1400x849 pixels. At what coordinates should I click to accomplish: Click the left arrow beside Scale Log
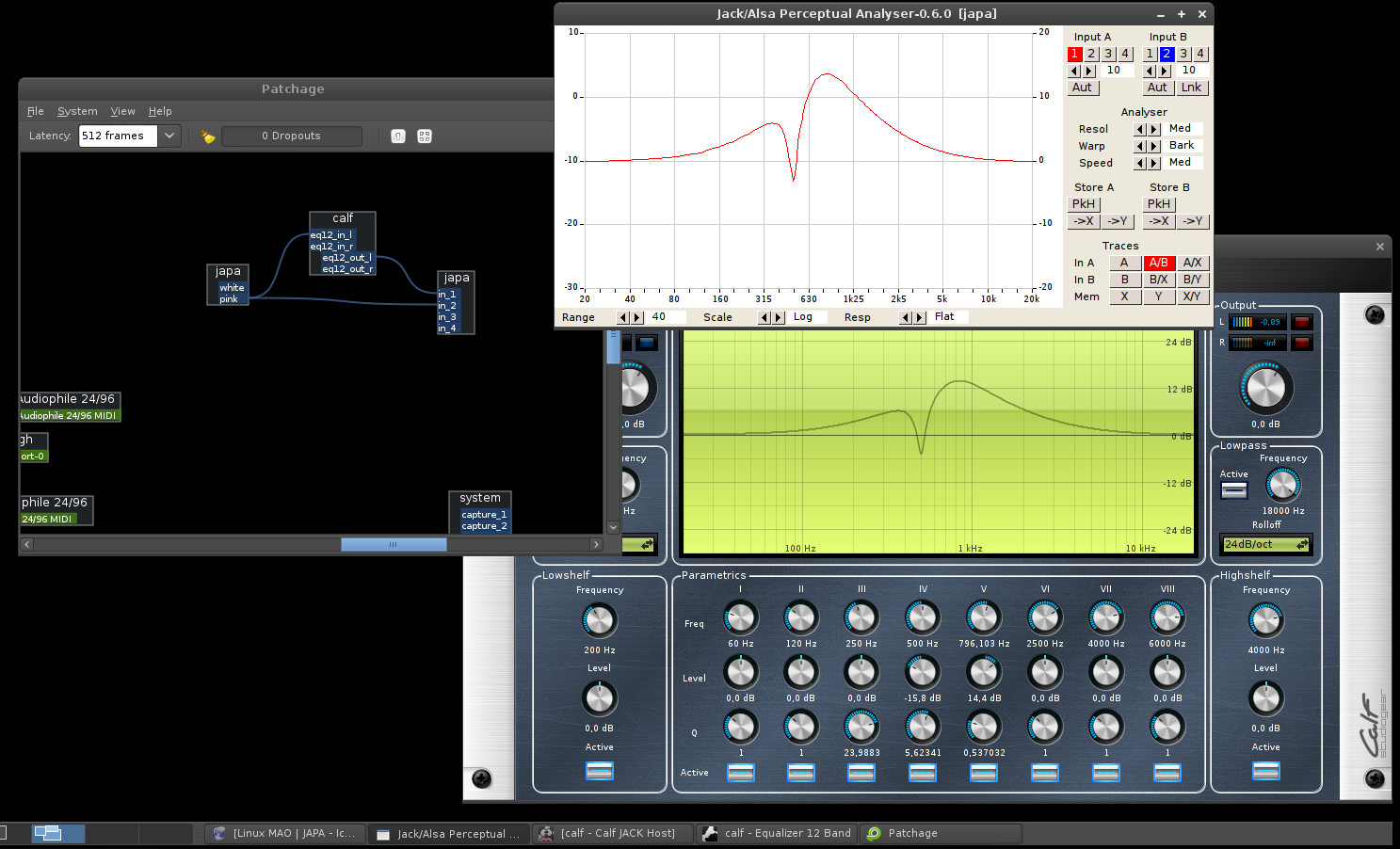[764, 318]
